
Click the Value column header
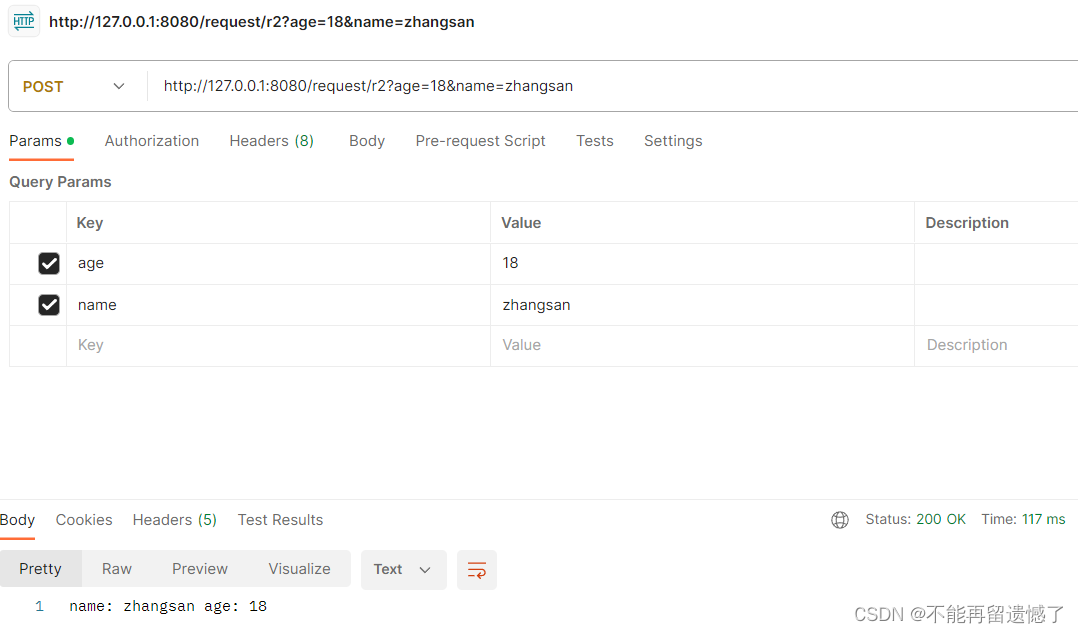(x=521, y=223)
